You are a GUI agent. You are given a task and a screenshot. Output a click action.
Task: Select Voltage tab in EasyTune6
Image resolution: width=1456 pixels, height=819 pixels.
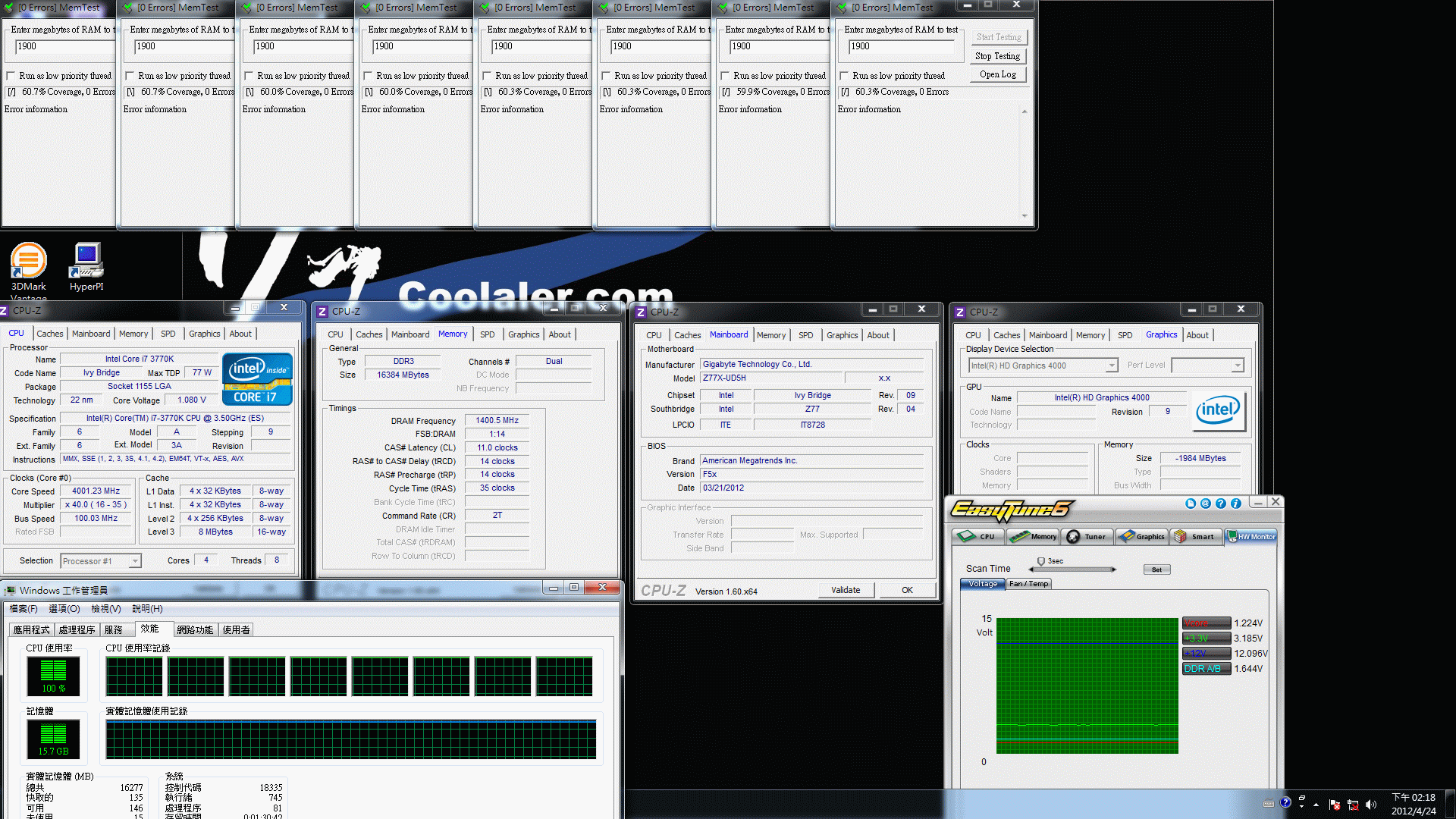tap(983, 584)
